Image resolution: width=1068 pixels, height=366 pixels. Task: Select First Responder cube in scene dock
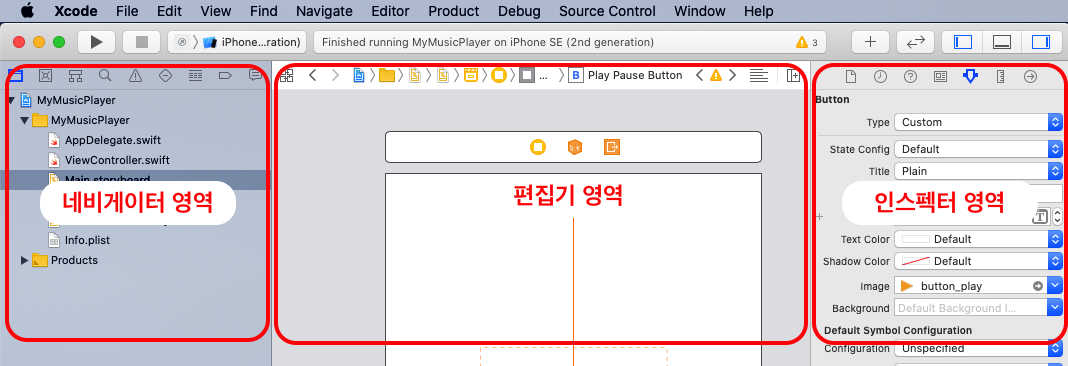click(575, 147)
